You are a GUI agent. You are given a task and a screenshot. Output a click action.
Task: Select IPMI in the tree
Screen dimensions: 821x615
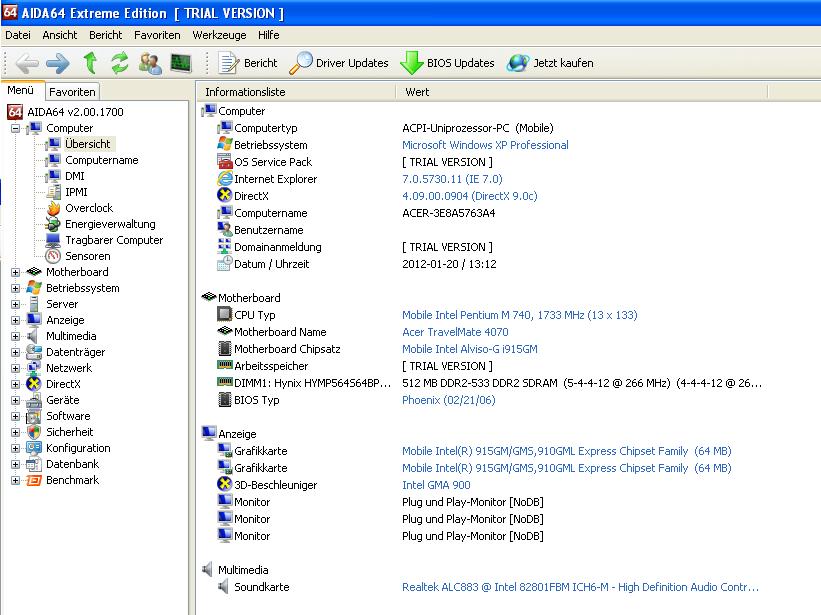[x=76, y=192]
